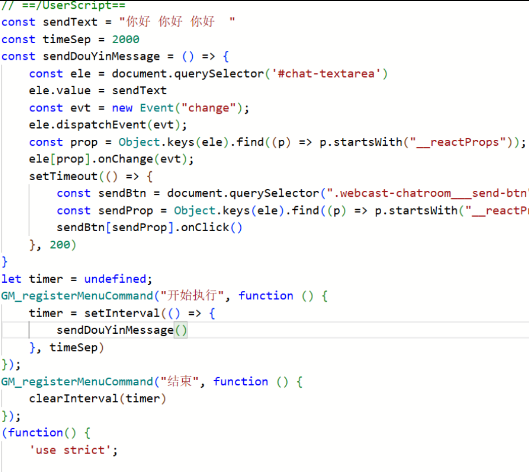Click the "结束" menu command string
Image resolution: width=529 pixels, height=472 pixels.
tap(179, 381)
